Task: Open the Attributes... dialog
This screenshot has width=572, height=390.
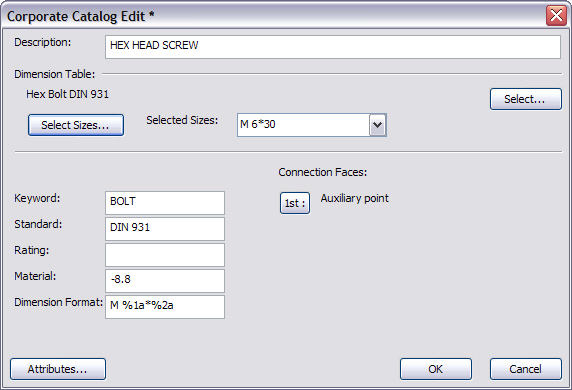Action: pos(58,369)
